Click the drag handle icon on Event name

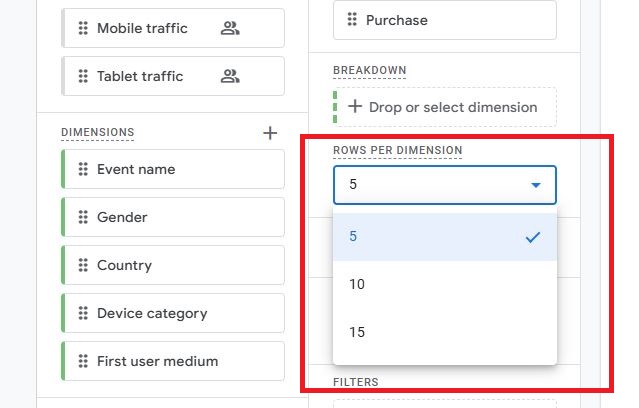click(x=83, y=169)
